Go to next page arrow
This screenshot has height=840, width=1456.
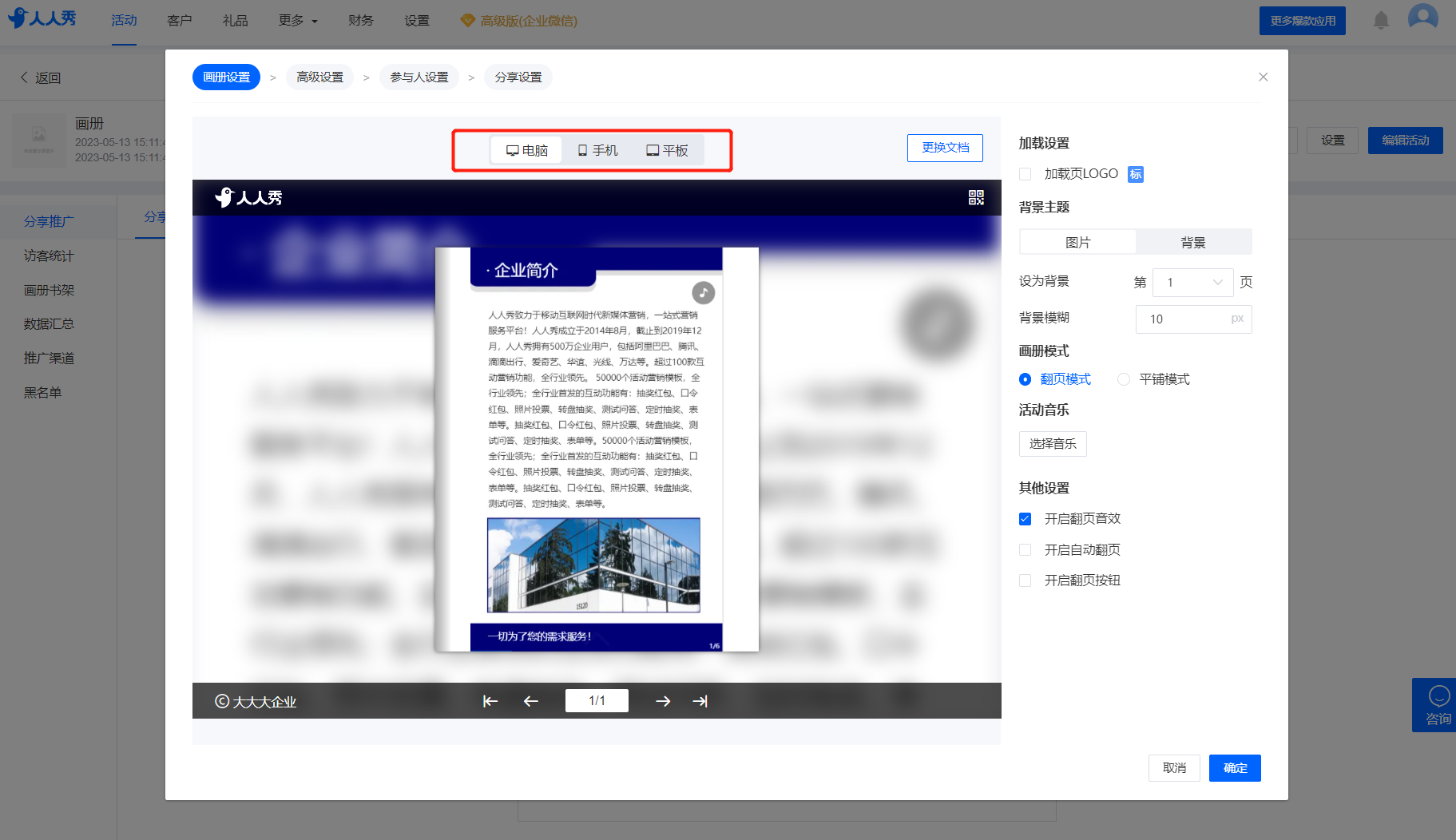tap(663, 701)
